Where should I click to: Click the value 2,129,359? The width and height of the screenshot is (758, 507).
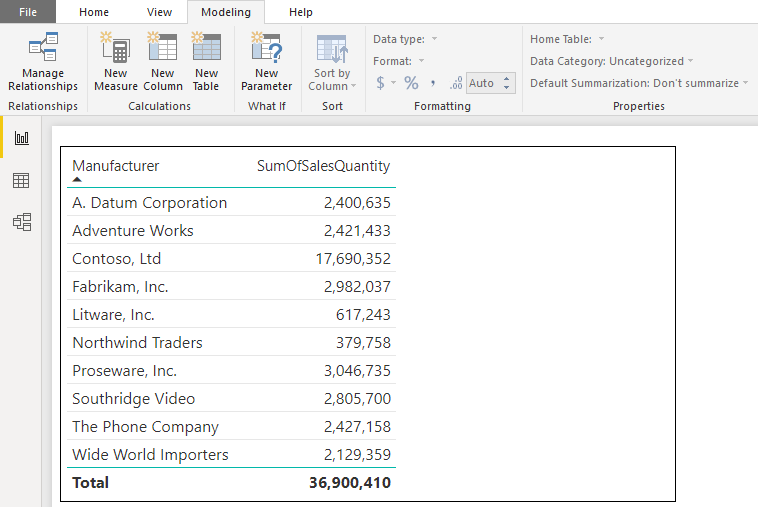click(357, 455)
